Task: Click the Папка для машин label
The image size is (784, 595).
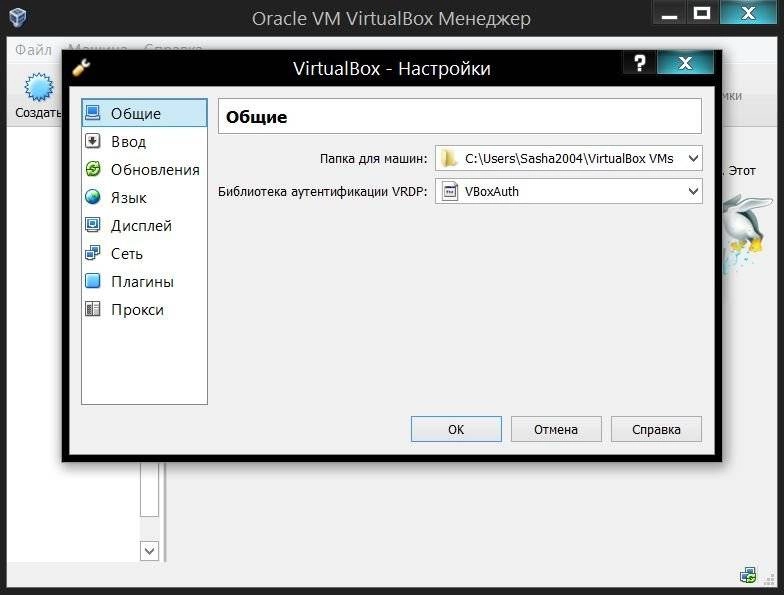Action: coord(374,158)
